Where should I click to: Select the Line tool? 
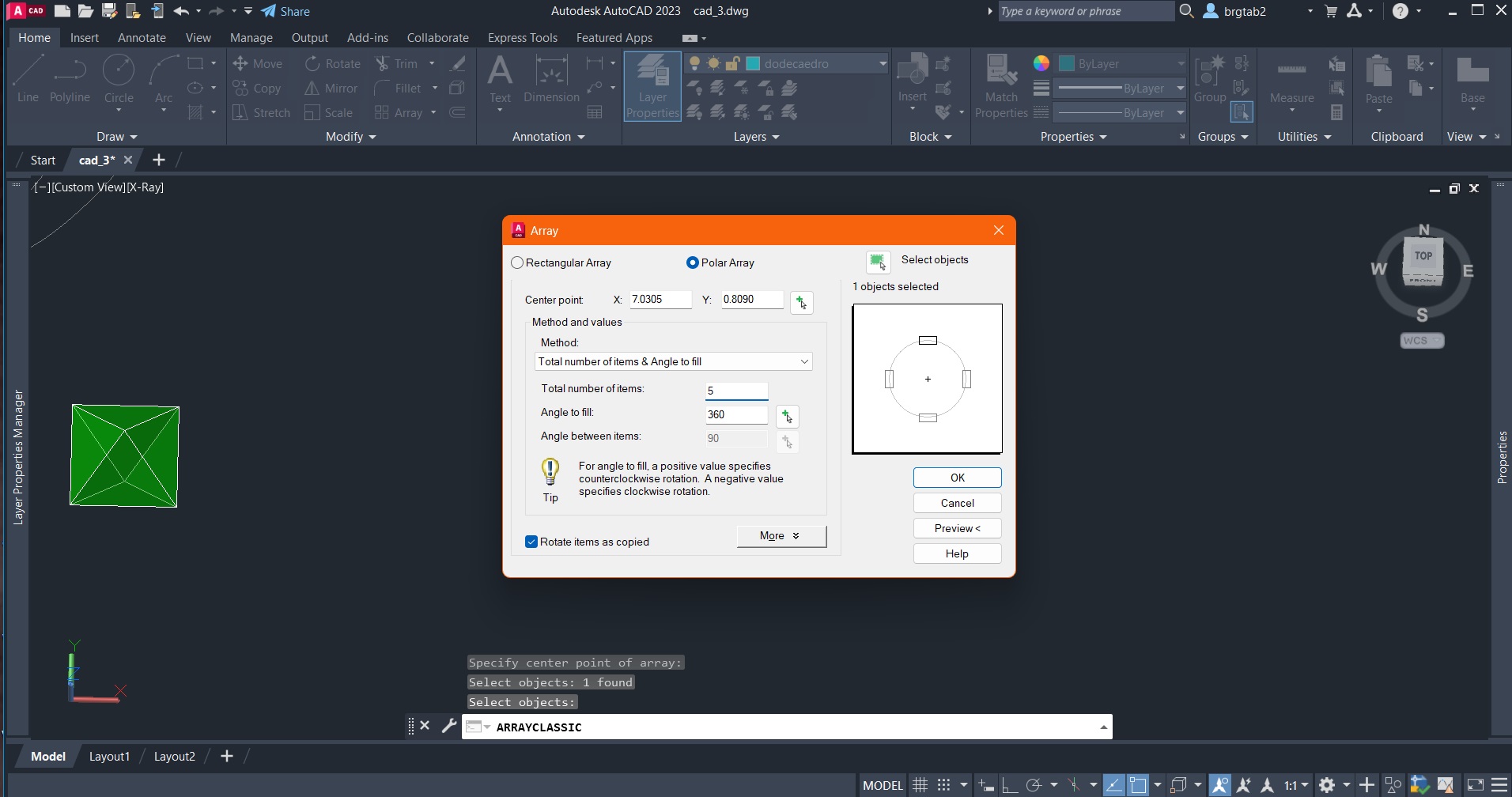[x=28, y=79]
